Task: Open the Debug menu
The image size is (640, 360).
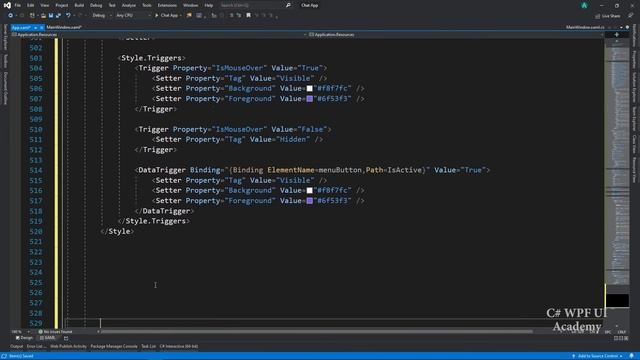Action: 96,5
